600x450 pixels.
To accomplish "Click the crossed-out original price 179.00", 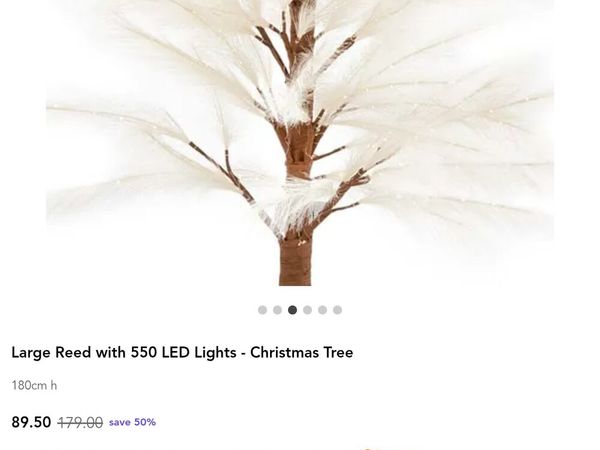I will point(80,423).
